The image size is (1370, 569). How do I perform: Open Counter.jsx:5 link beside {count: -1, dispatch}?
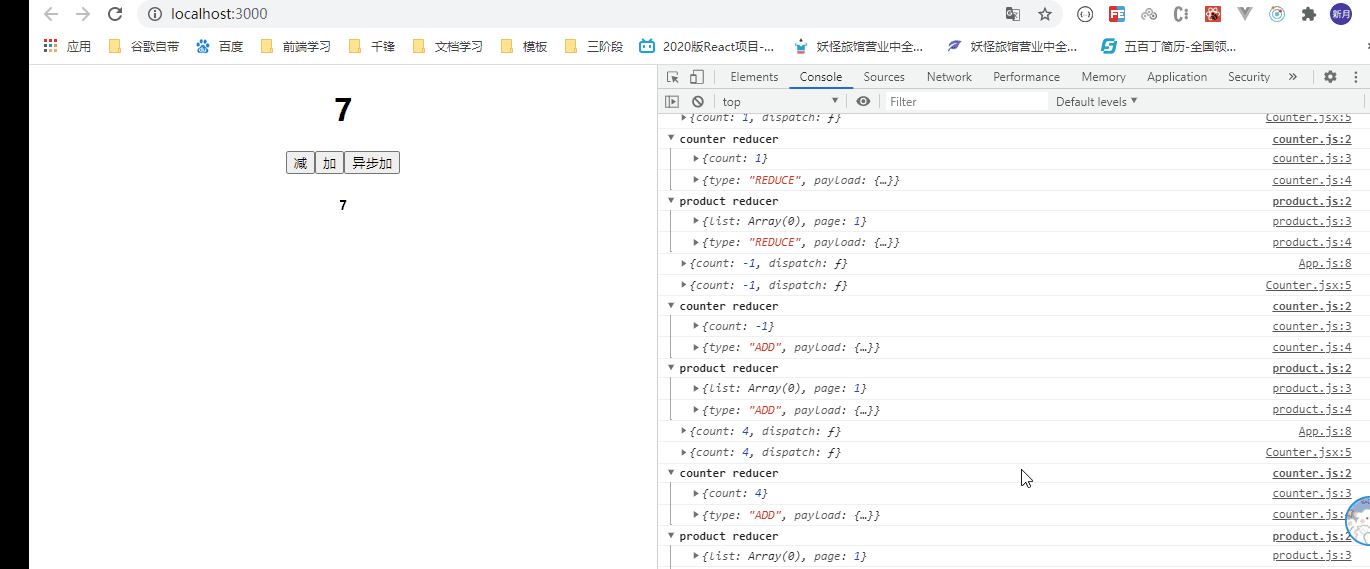click(x=1309, y=285)
